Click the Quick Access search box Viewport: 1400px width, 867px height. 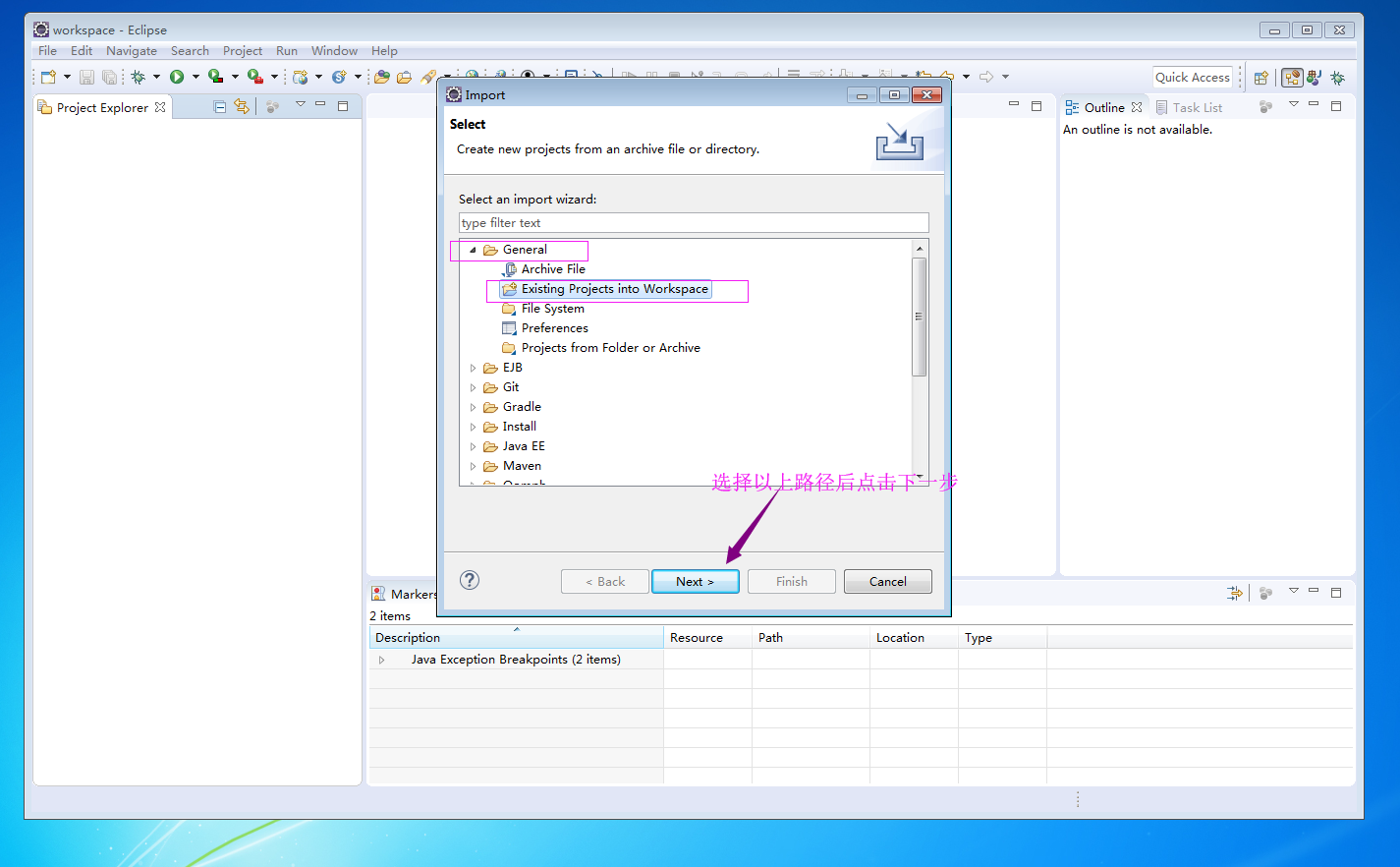click(x=1193, y=78)
